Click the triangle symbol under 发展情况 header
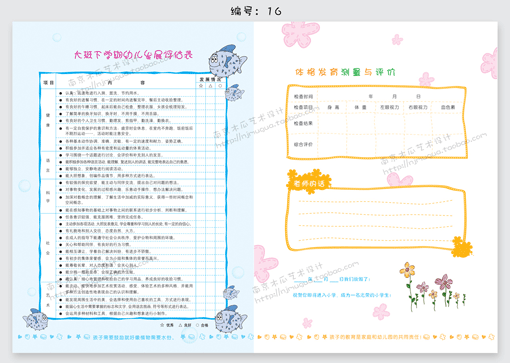510x363 pixels. pyautogui.click(x=210, y=86)
